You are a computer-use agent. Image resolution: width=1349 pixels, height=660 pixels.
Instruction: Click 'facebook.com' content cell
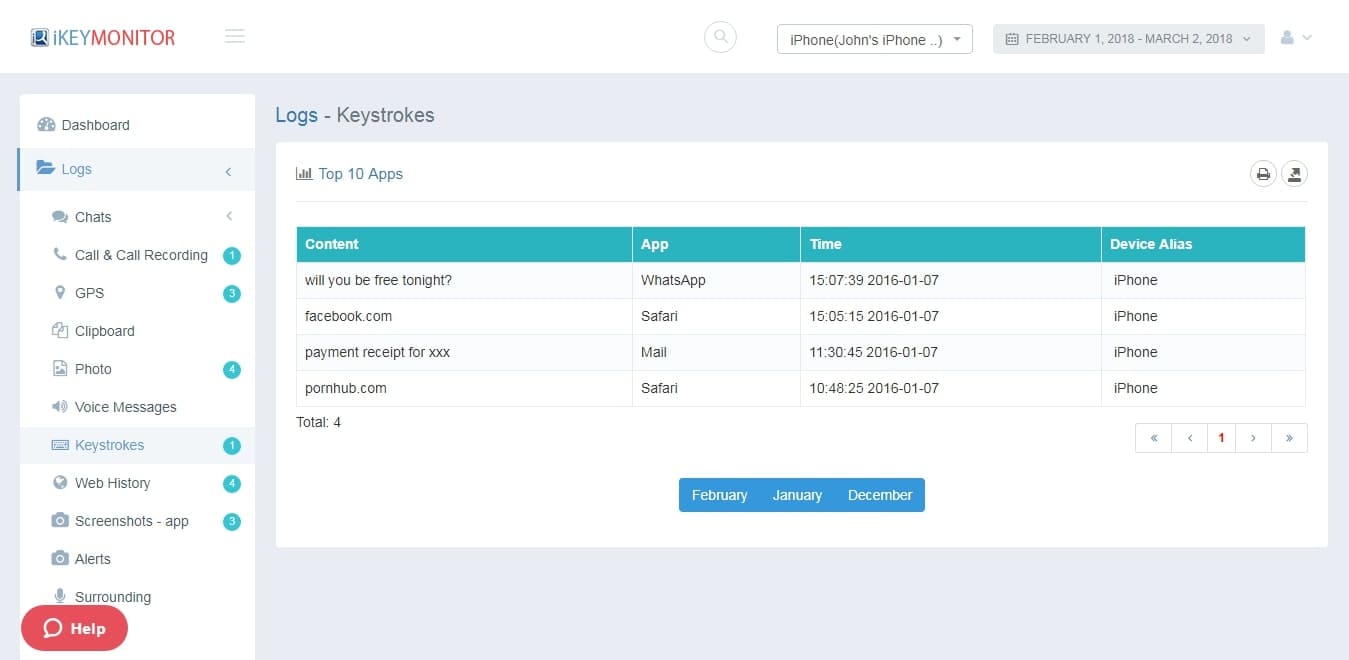[x=464, y=316]
